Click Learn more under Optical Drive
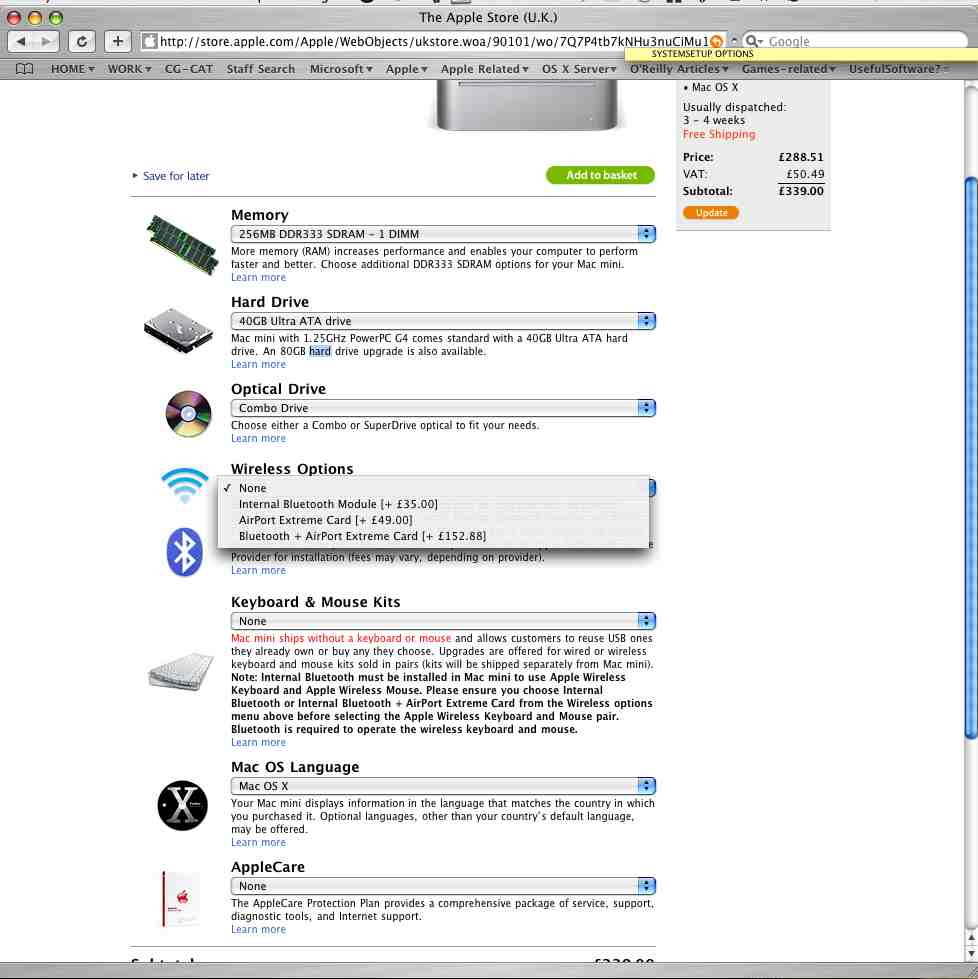Image resolution: width=978 pixels, height=979 pixels. 259,438
